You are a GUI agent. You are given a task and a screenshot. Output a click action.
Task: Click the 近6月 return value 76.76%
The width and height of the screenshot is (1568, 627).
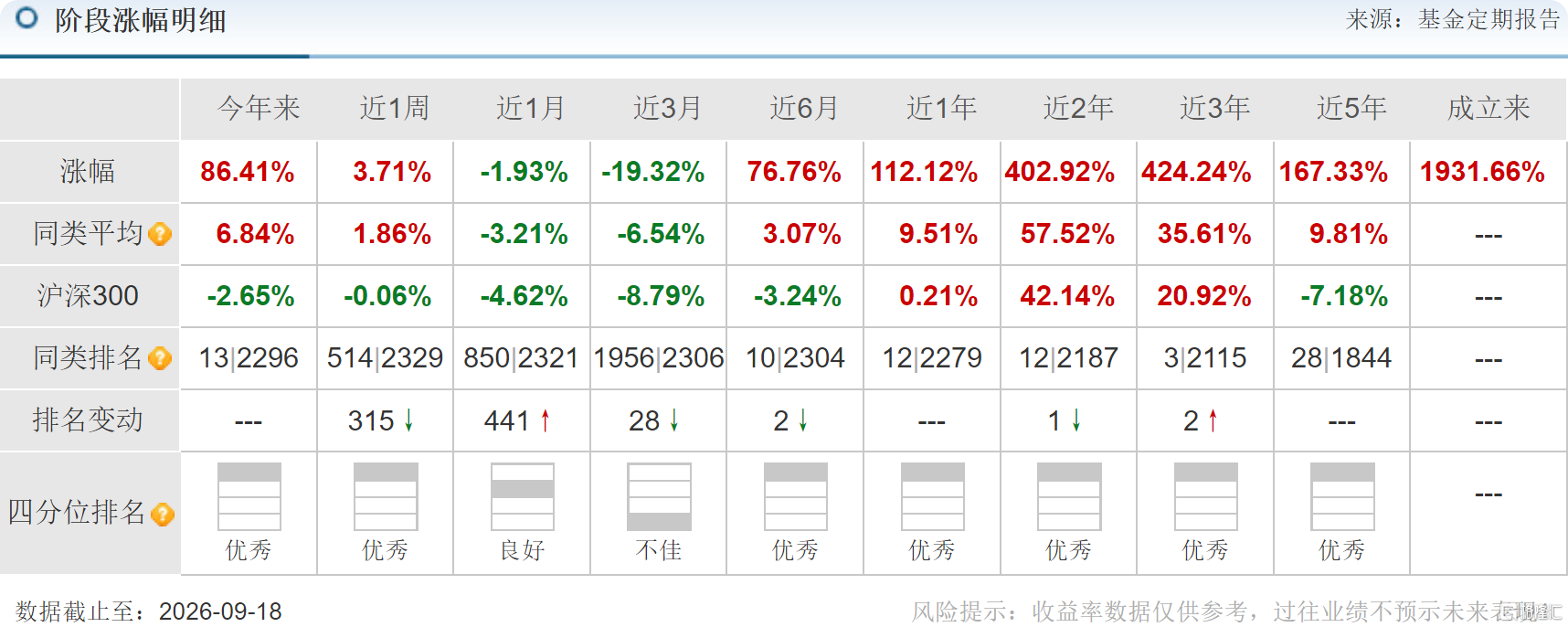click(x=794, y=172)
